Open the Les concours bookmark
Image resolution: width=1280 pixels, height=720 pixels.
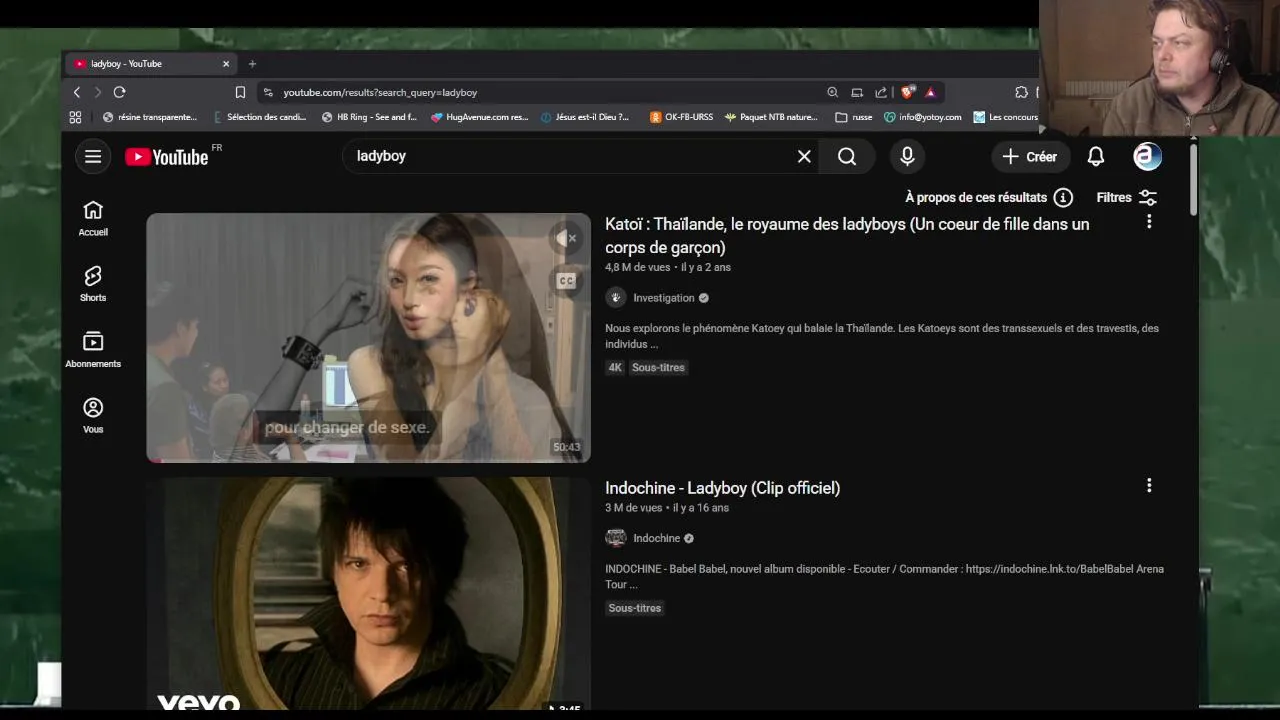1006,117
